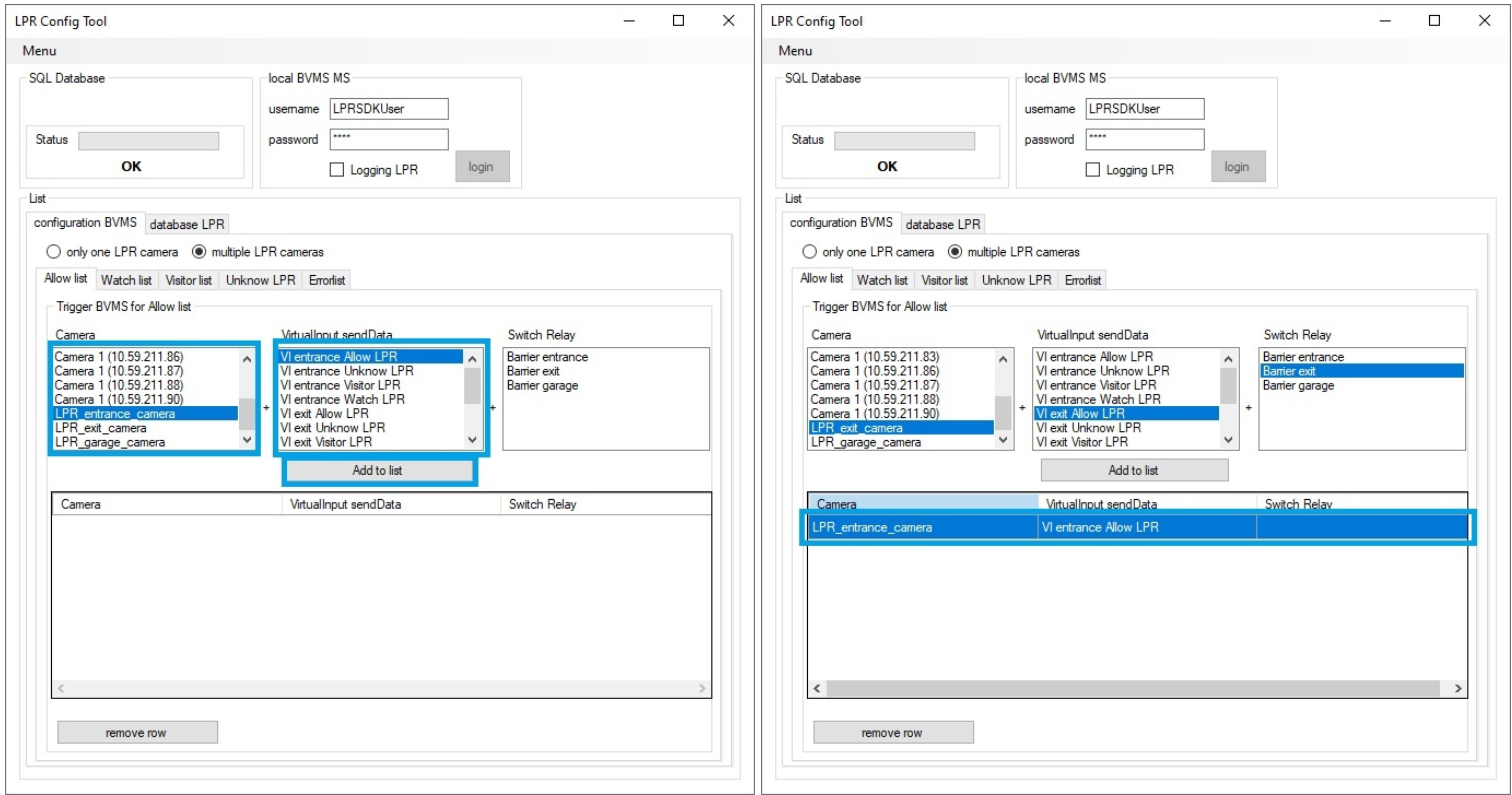
Task: Choose 'multiple LPR cameras' in right window
Action: click(954, 252)
